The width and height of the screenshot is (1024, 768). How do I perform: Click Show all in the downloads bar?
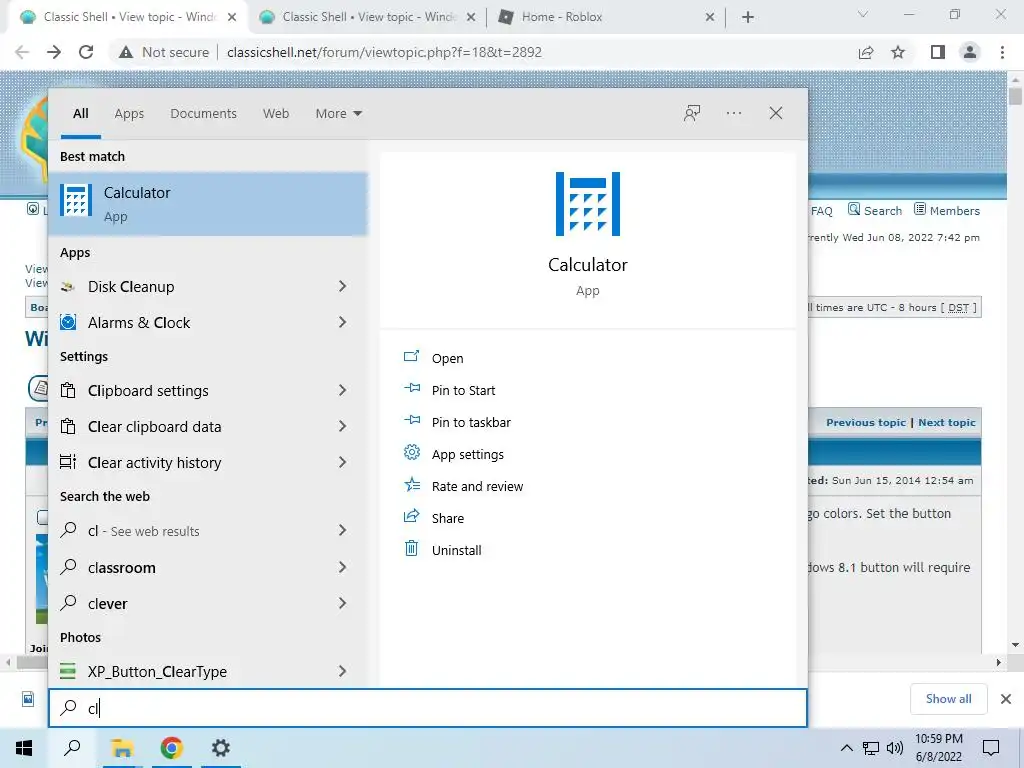949,699
